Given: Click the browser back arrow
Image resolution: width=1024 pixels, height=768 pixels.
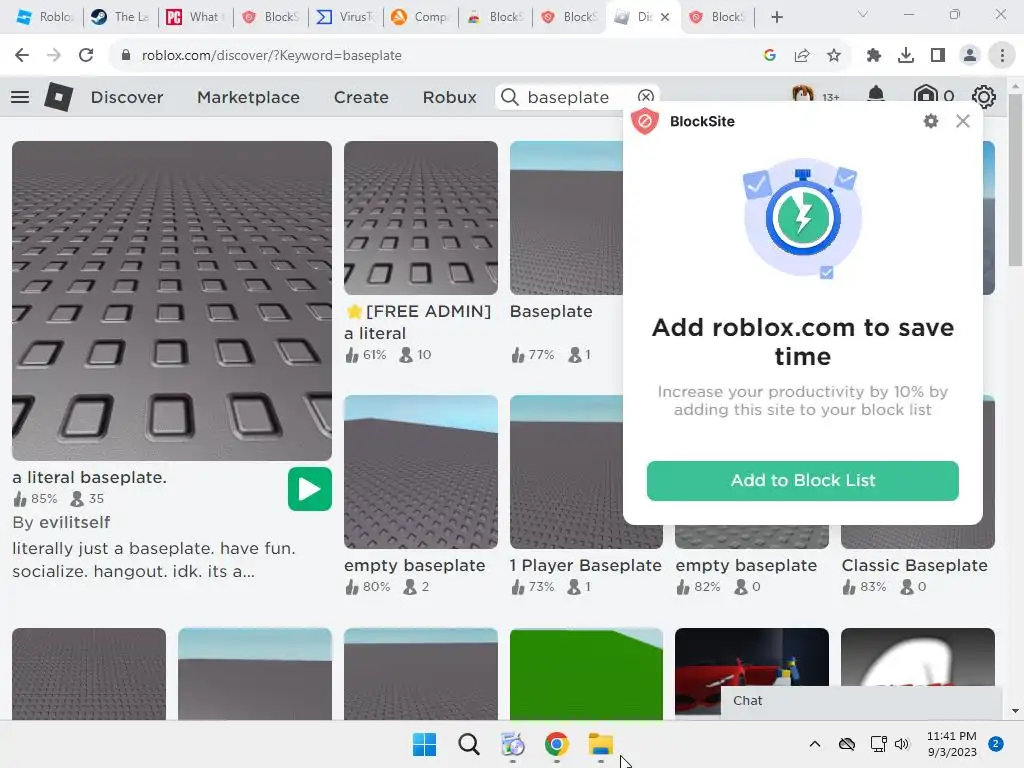Looking at the screenshot, I should (x=22, y=56).
